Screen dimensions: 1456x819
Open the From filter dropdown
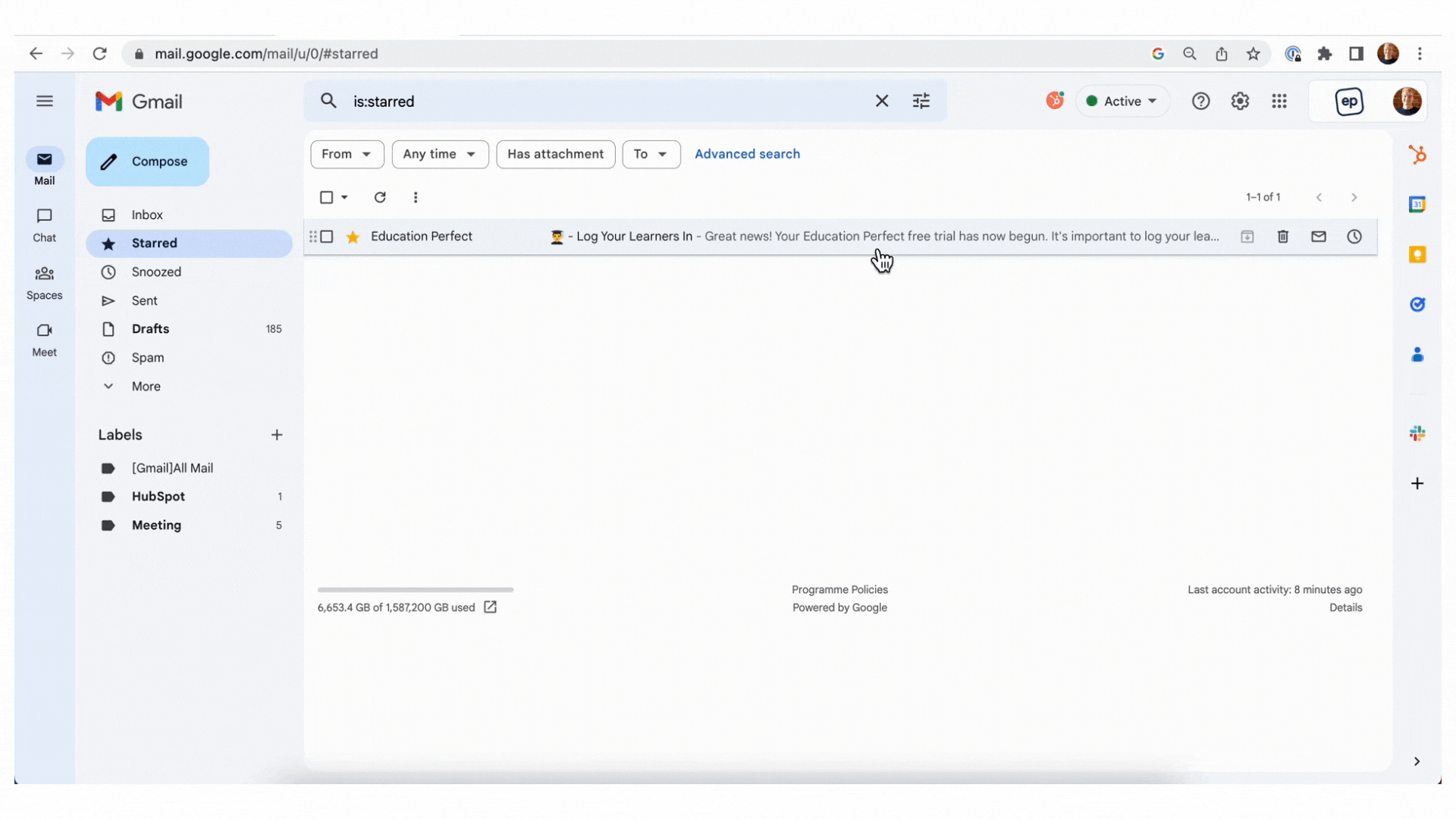(x=347, y=154)
